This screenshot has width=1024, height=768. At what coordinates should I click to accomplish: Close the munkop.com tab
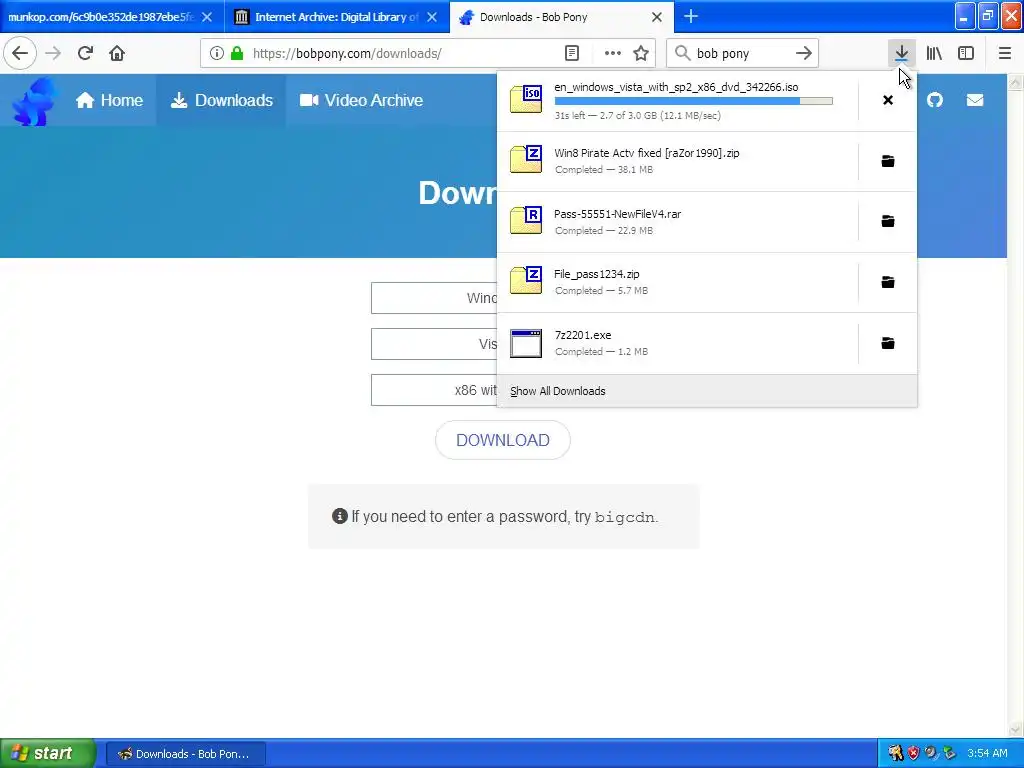tap(206, 17)
